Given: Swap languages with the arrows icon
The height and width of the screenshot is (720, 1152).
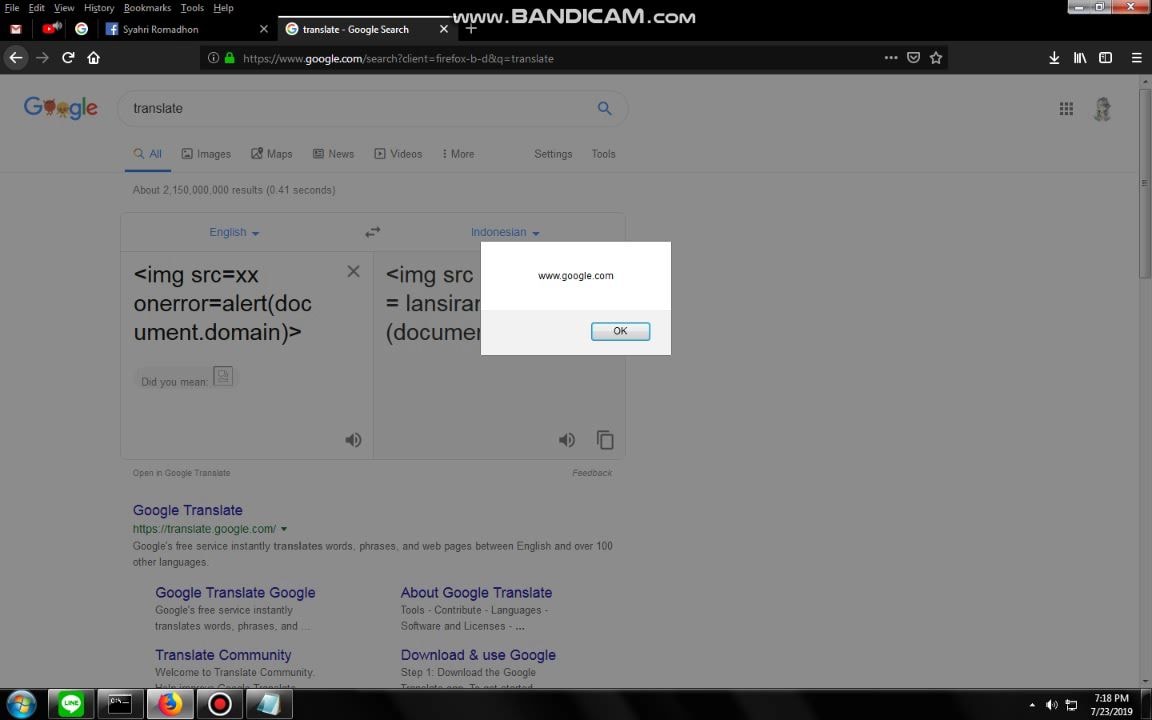Looking at the screenshot, I should click(372, 232).
